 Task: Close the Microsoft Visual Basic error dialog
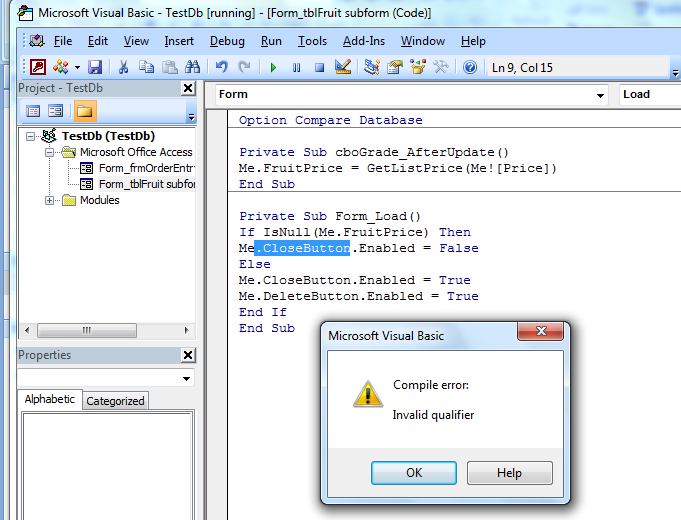click(541, 331)
